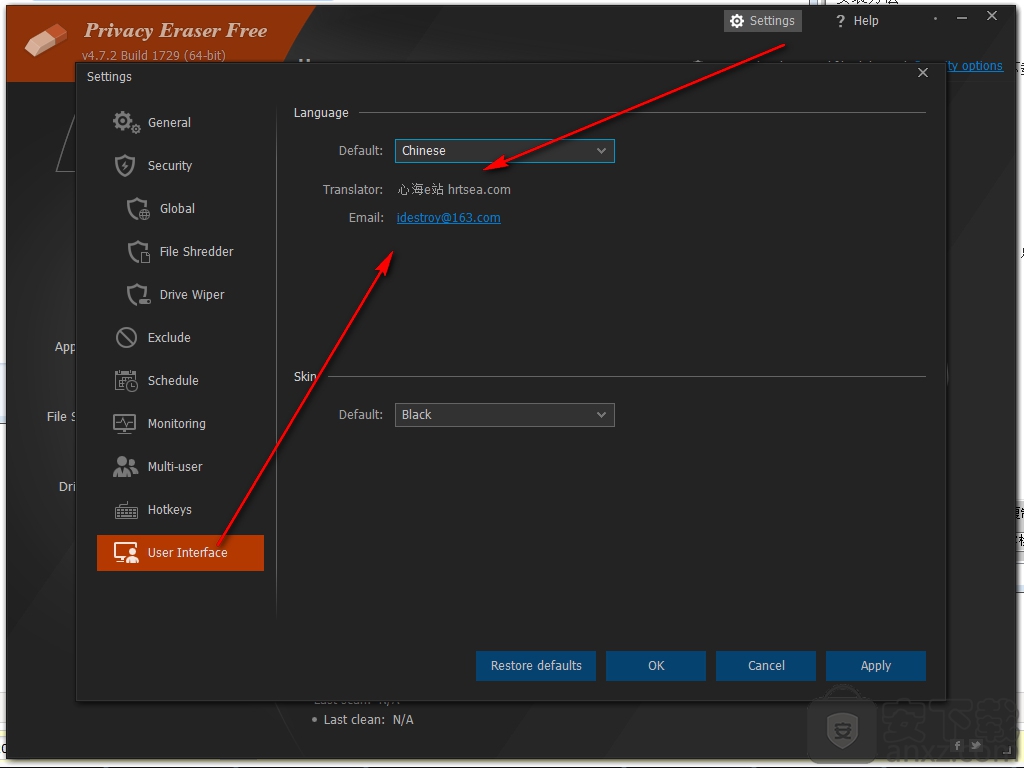Open the Skin default dropdown showing Black

click(x=504, y=415)
